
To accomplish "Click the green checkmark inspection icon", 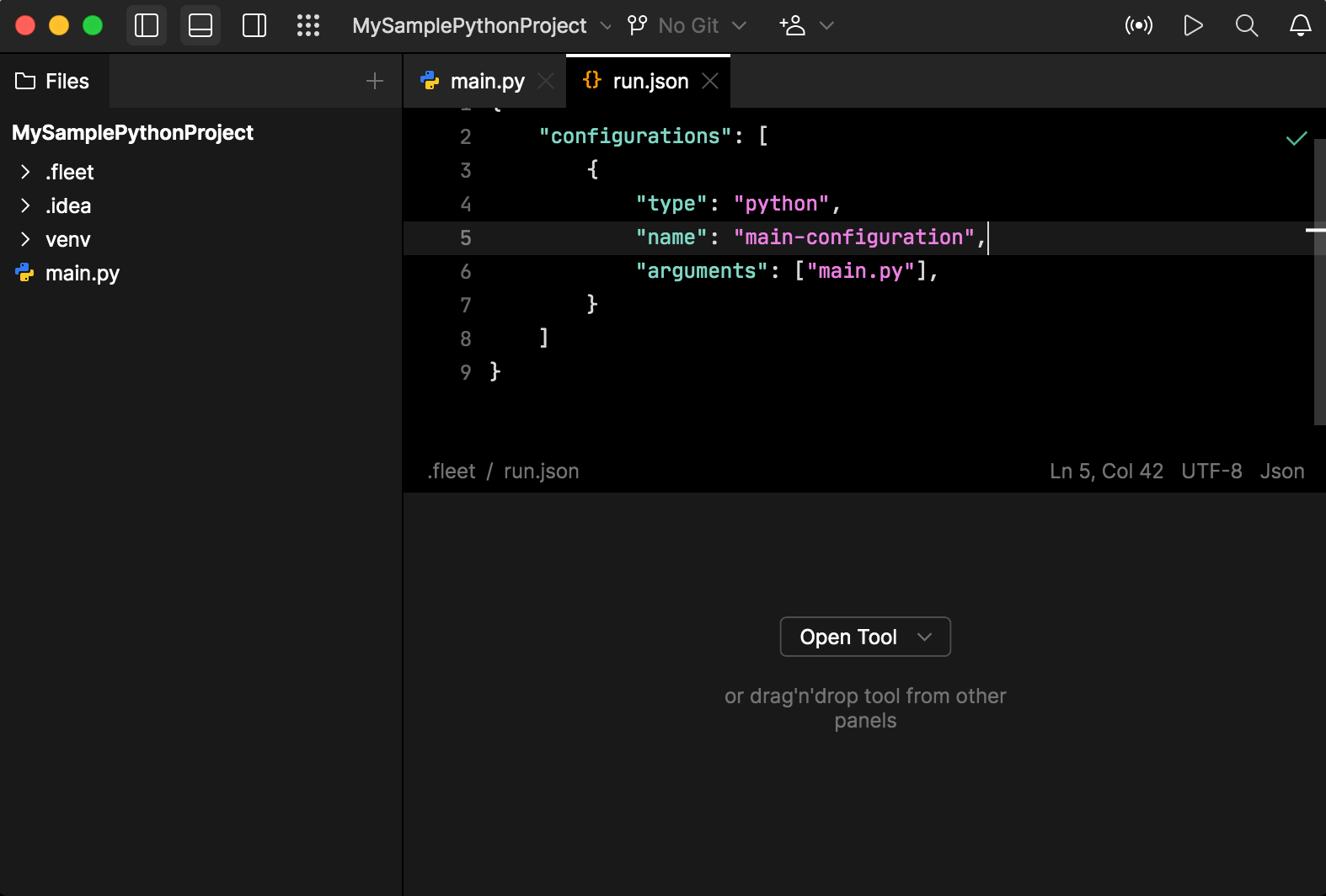I will pyautogui.click(x=1297, y=138).
